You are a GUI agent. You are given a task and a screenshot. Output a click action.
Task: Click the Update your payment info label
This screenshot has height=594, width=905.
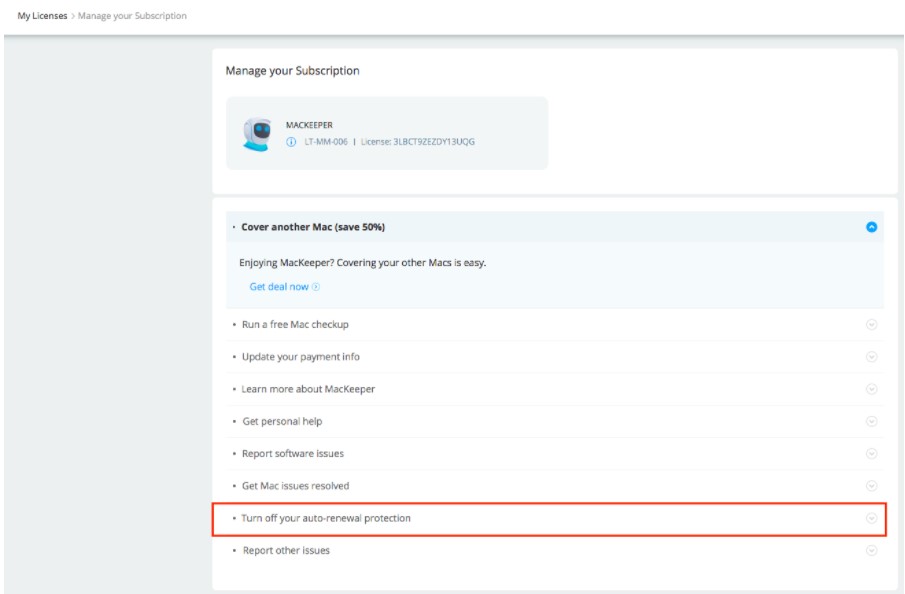[x=301, y=357]
